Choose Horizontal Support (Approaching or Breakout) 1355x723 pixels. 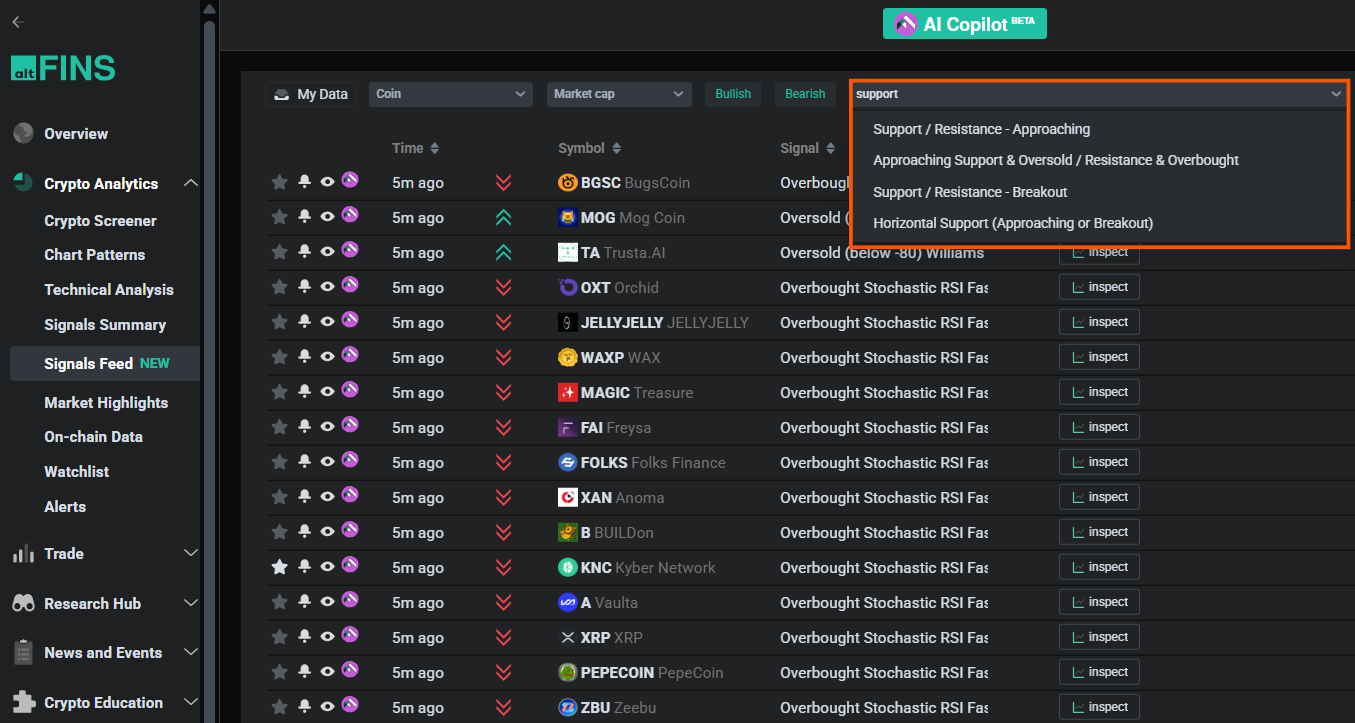(x=1013, y=223)
